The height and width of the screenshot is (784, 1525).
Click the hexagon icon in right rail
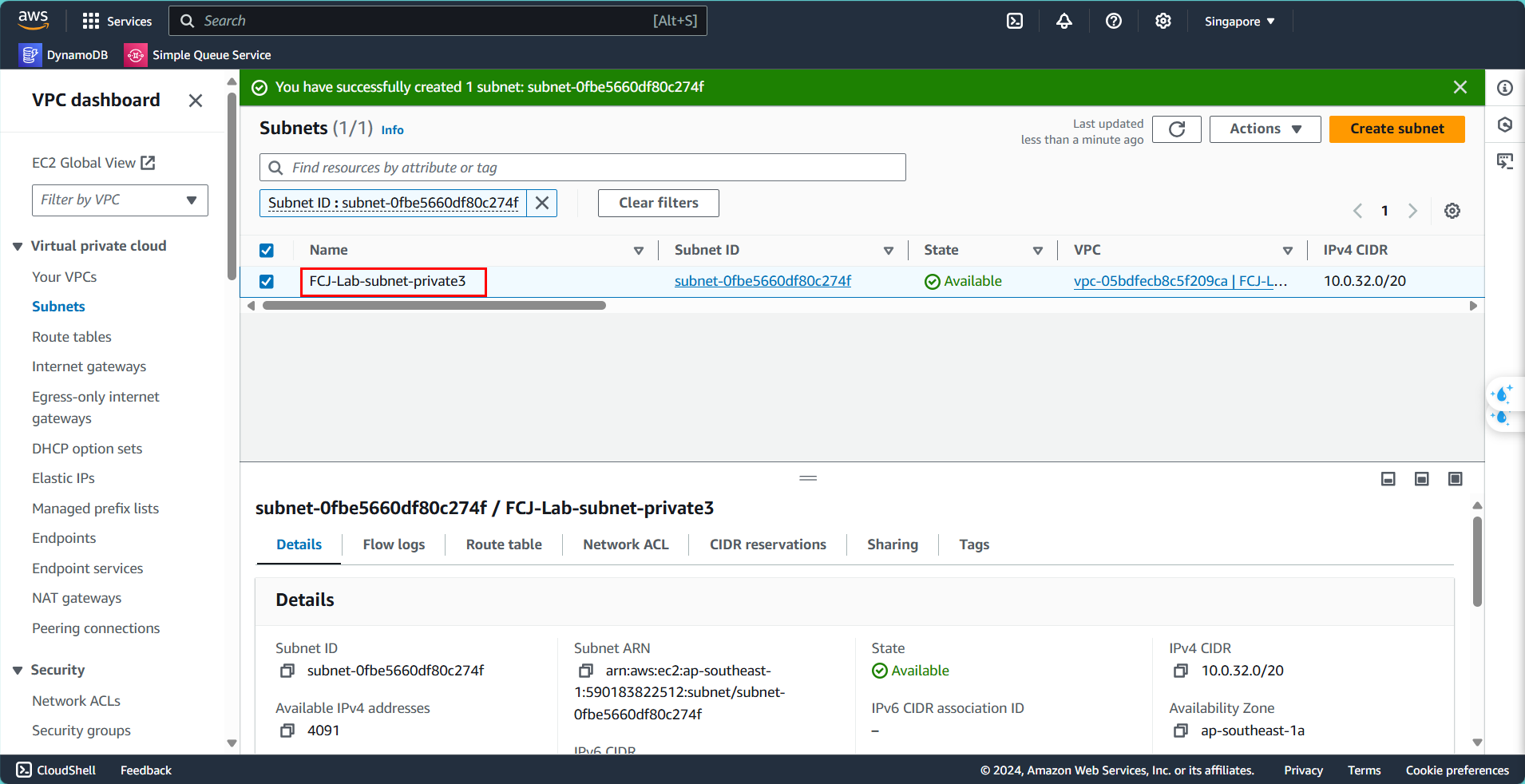point(1505,125)
